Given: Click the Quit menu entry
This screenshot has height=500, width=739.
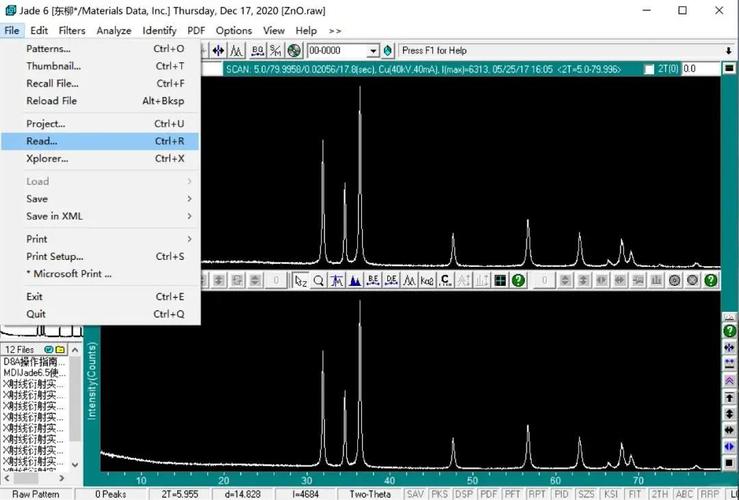Looking at the screenshot, I should coord(36,314).
